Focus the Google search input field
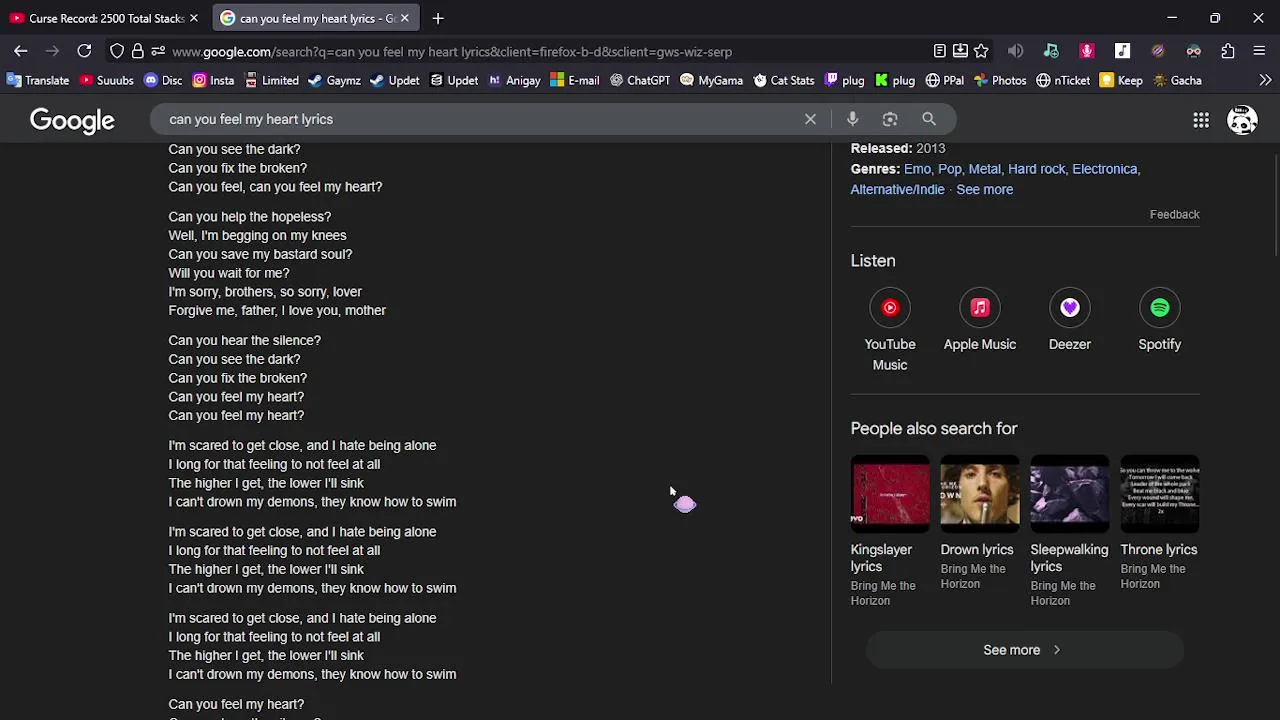1280x720 pixels. pos(480,119)
